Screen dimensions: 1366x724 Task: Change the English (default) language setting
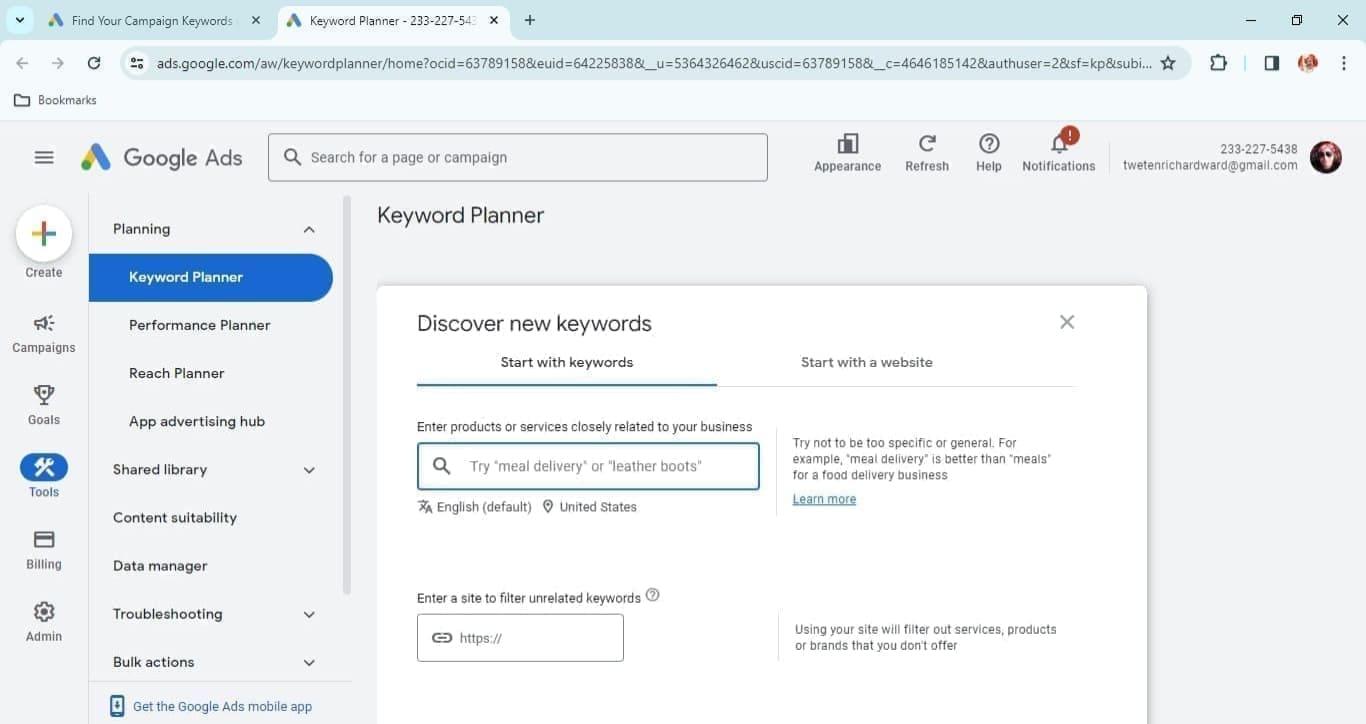(474, 507)
